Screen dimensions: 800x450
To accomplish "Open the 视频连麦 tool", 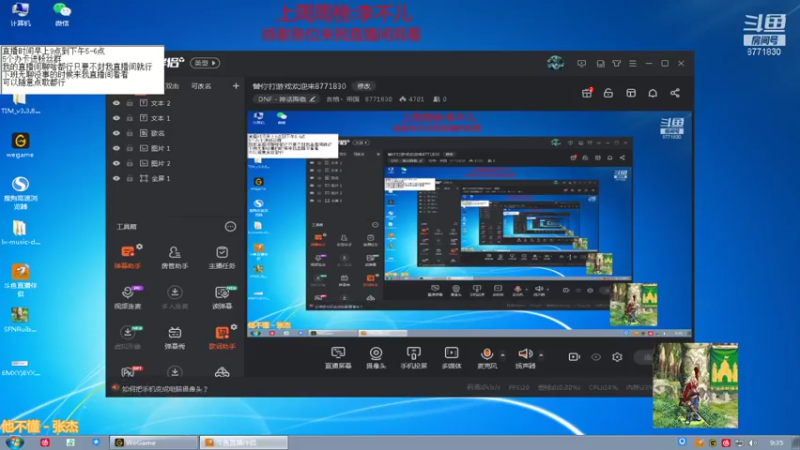I will pos(128,297).
